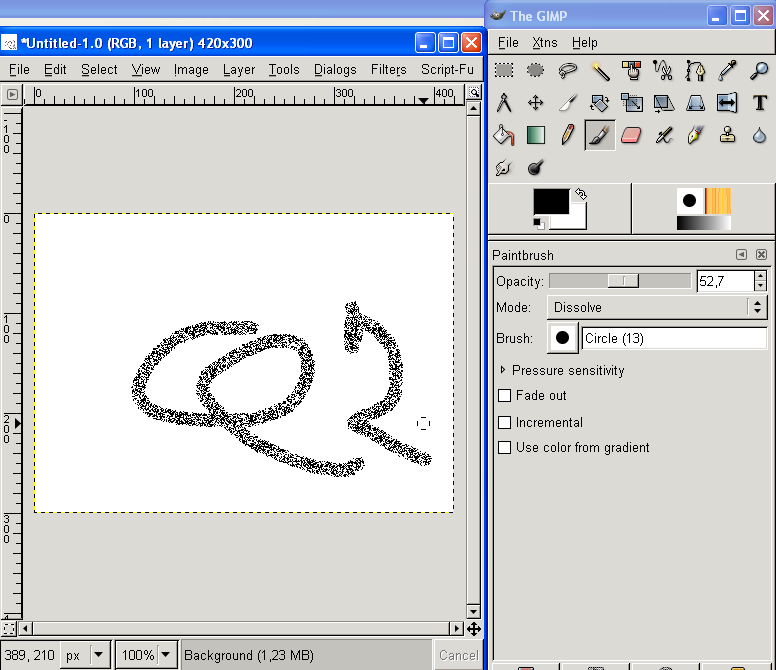Click the Zoom magnifier tool
The width and height of the screenshot is (776, 670).
[x=759, y=70]
